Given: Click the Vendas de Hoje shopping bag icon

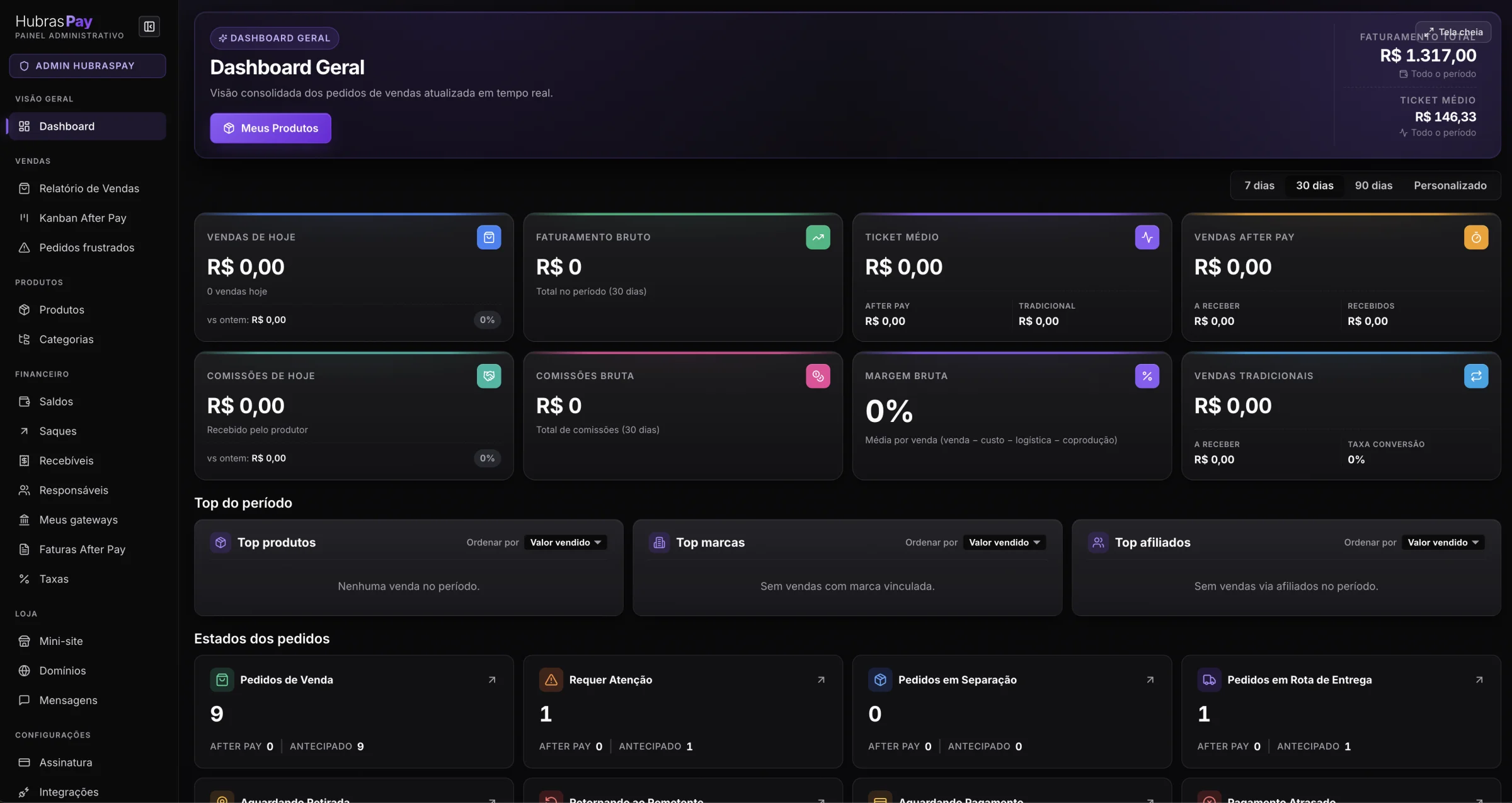Looking at the screenshot, I should pos(489,237).
